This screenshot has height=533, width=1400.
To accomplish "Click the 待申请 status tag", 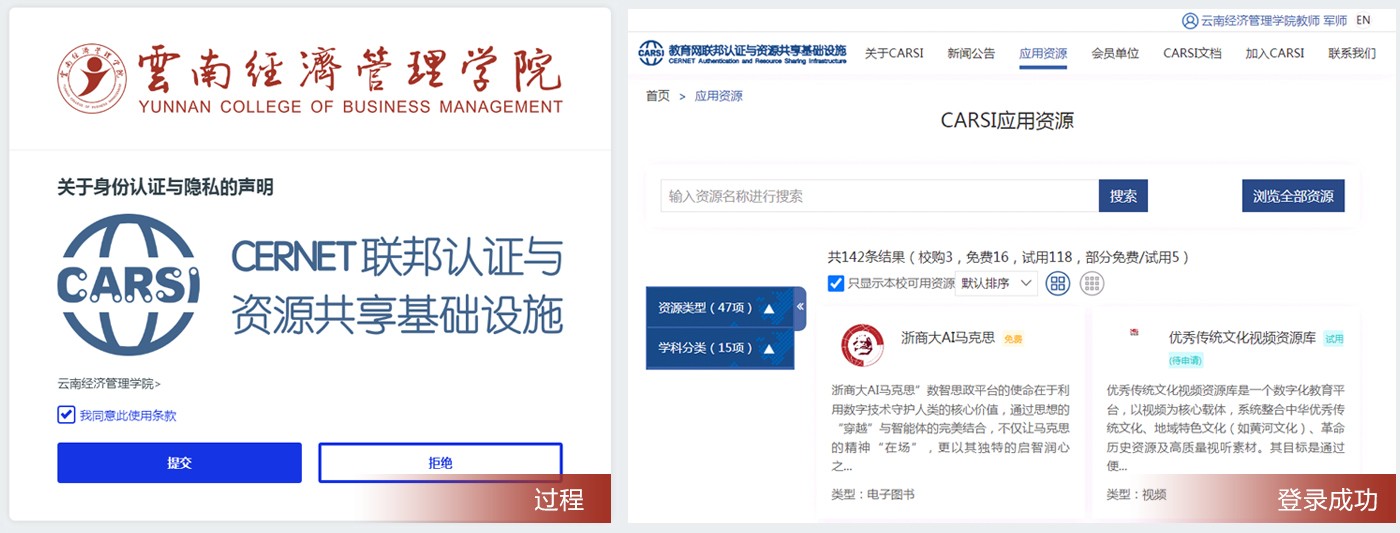I will (1185, 360).
